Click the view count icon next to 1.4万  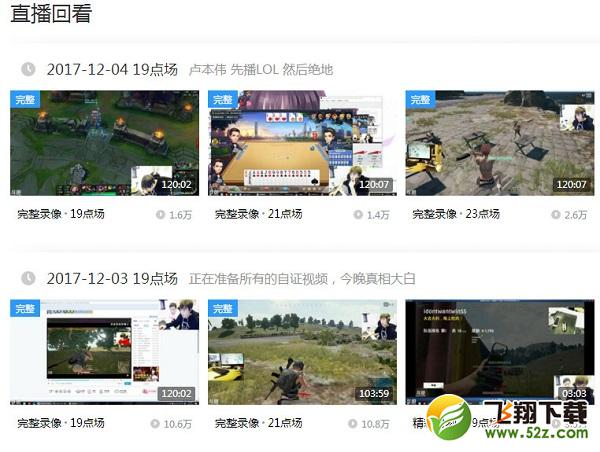pyautogui.click(x=358, y=214)
